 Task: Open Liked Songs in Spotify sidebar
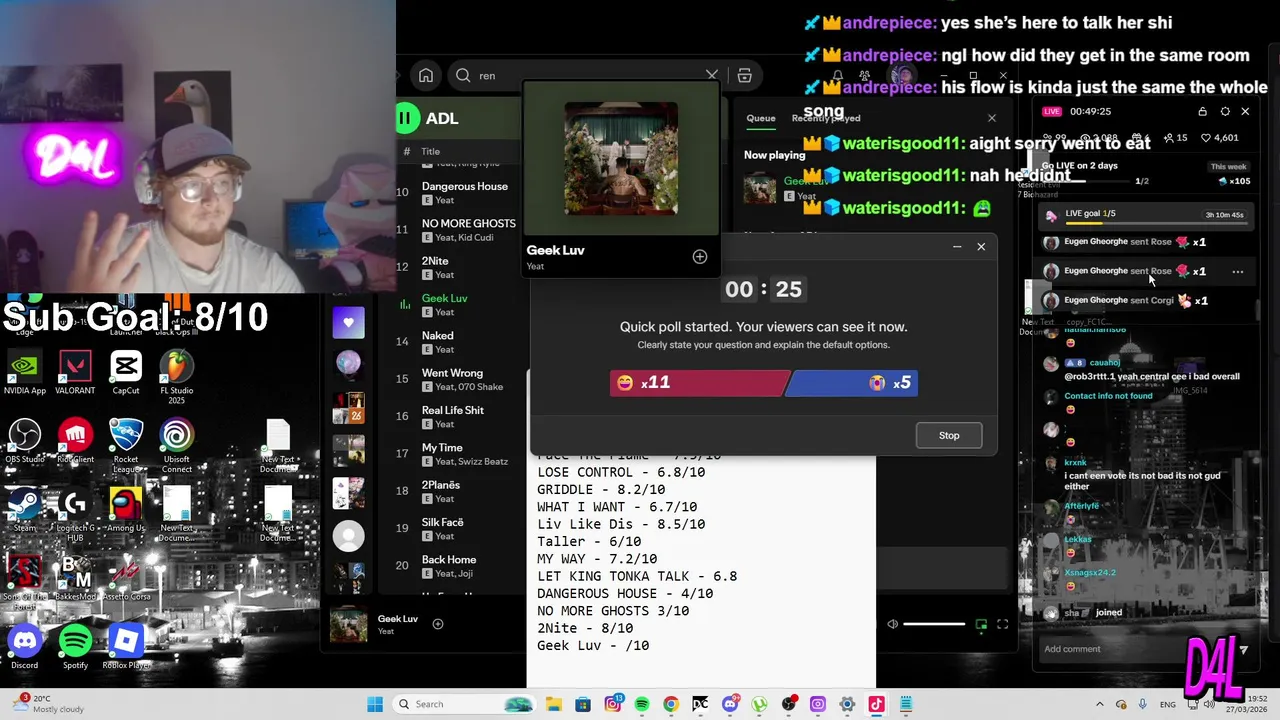pos(348,322)
